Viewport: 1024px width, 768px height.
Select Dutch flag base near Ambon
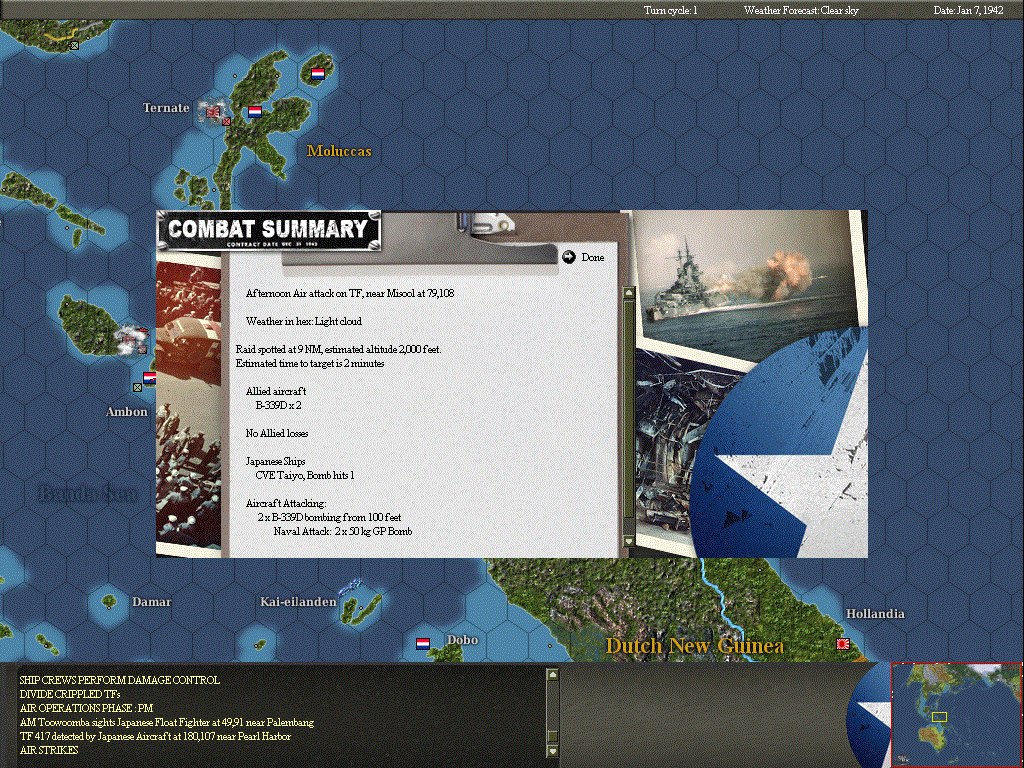coord(150,377)
